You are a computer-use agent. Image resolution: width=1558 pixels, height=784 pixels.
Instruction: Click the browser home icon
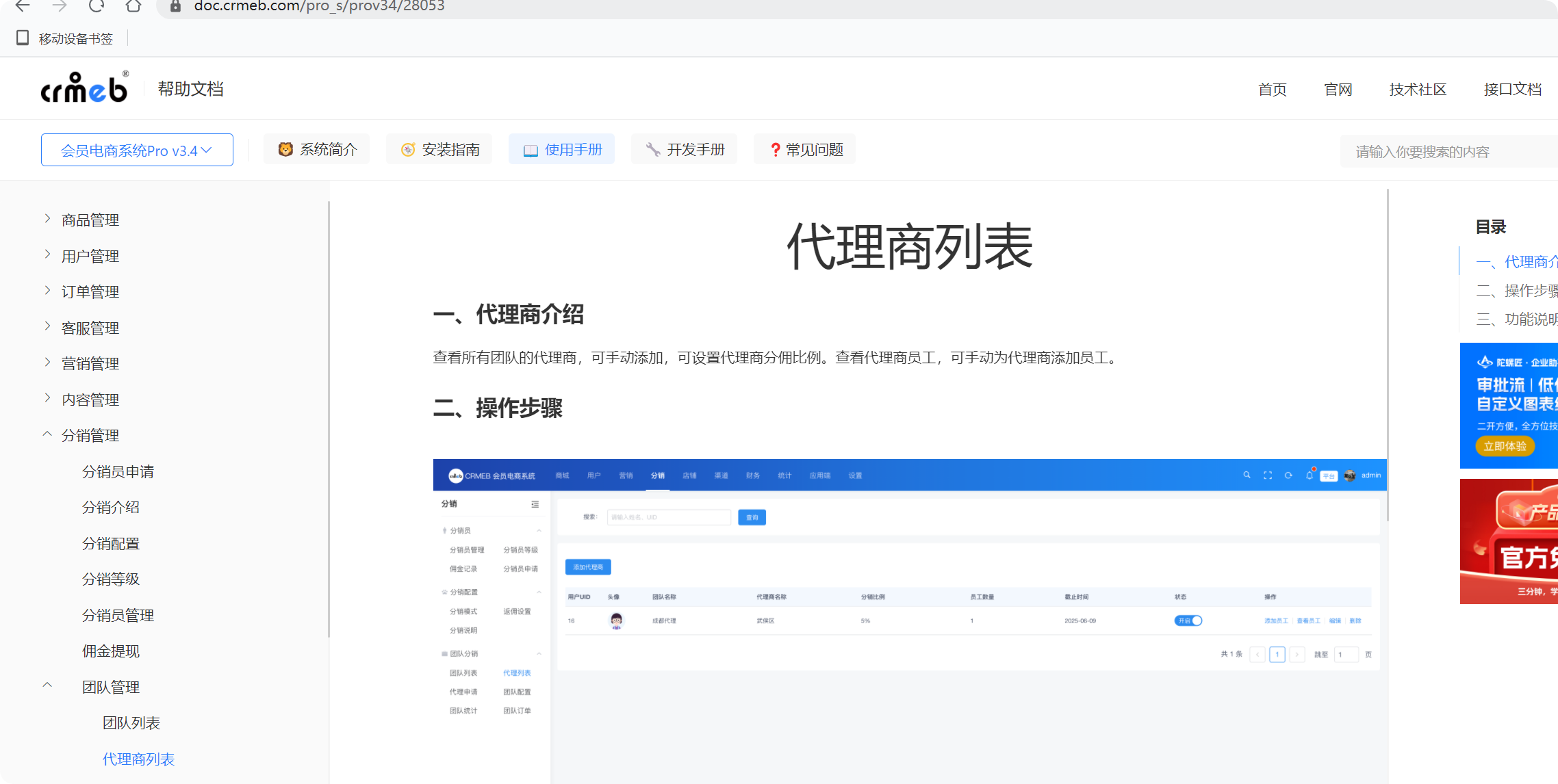click(x=133, y=6)
